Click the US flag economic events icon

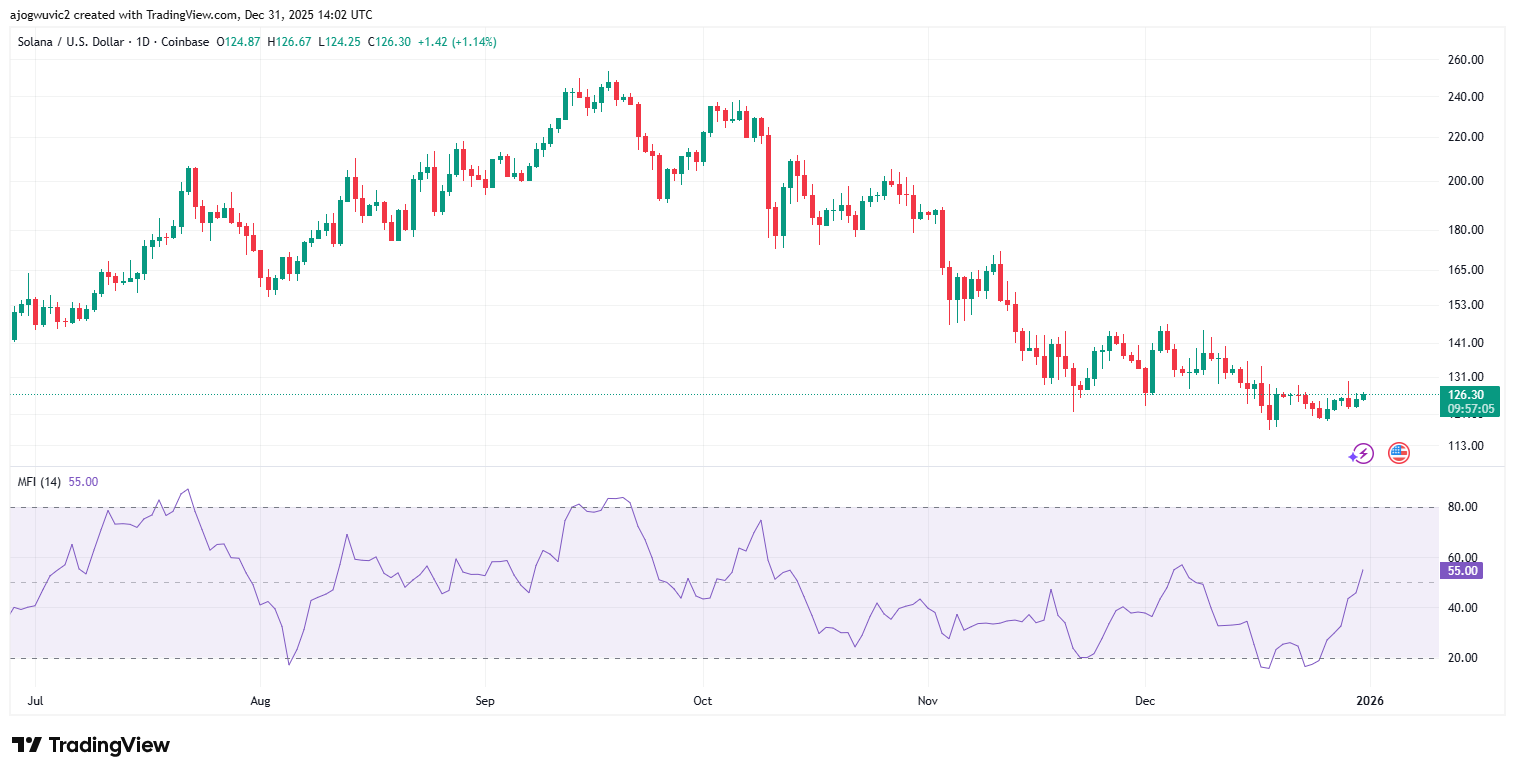click(x=1397, y=453)
